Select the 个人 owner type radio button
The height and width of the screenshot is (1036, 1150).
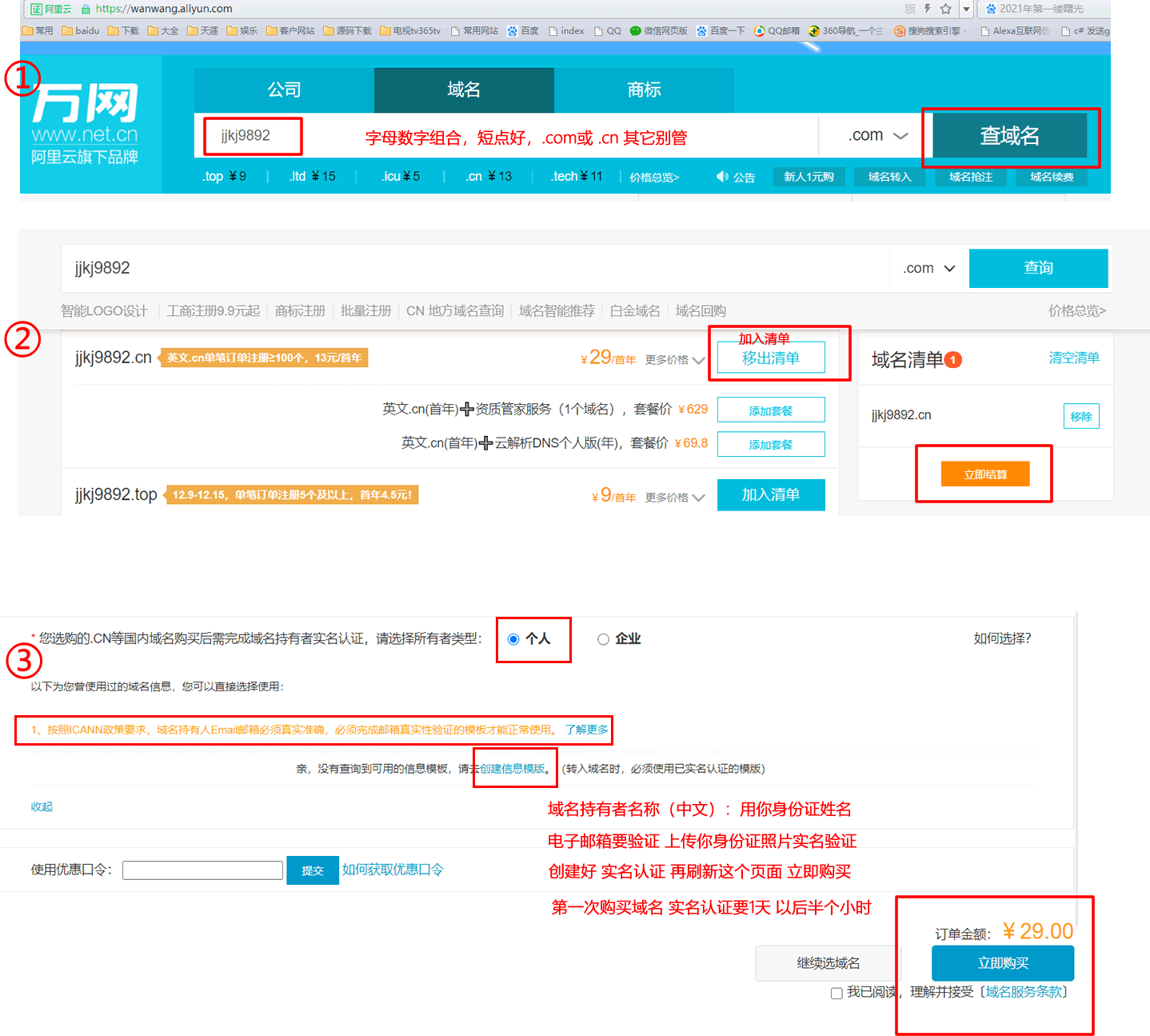[513, 639]
